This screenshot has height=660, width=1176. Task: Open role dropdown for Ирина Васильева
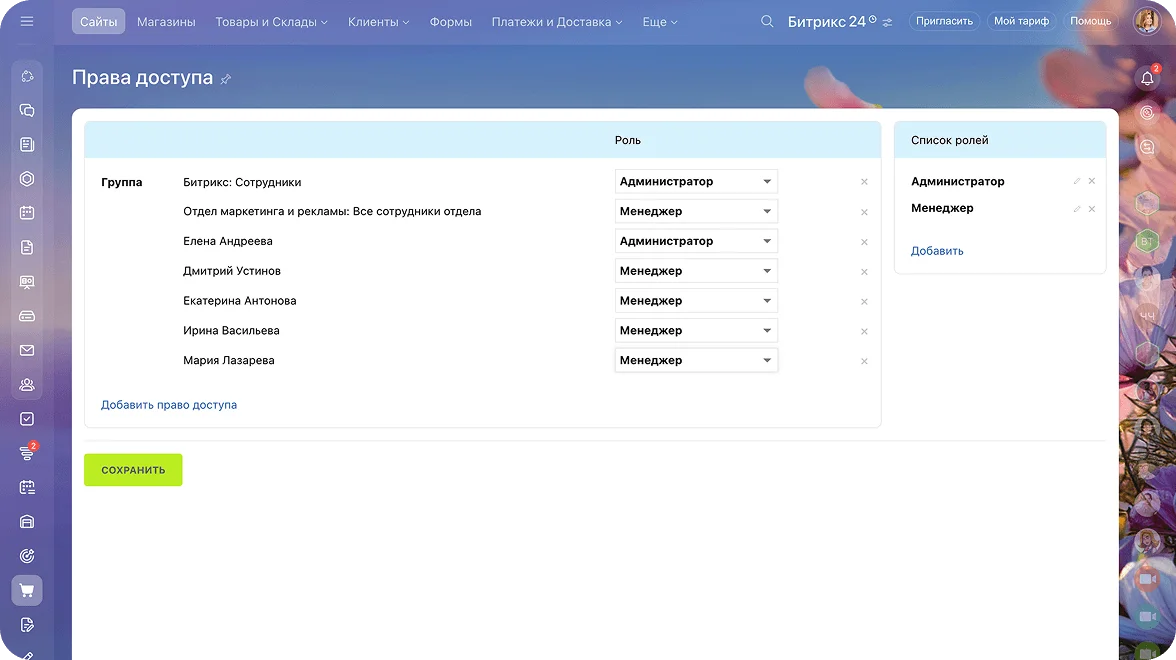pos(696,331)
